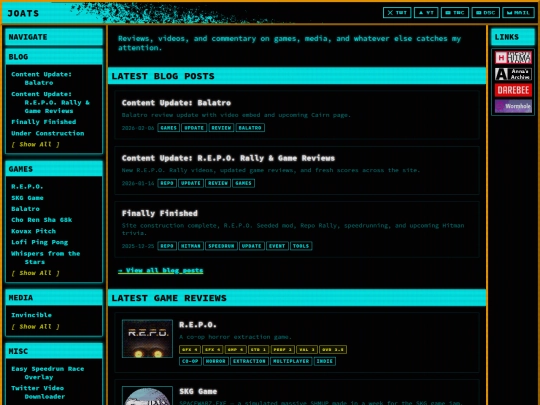Select the BALATRO tag on Balatro post
The image size is (540, 405).
[x=250, y=128]
